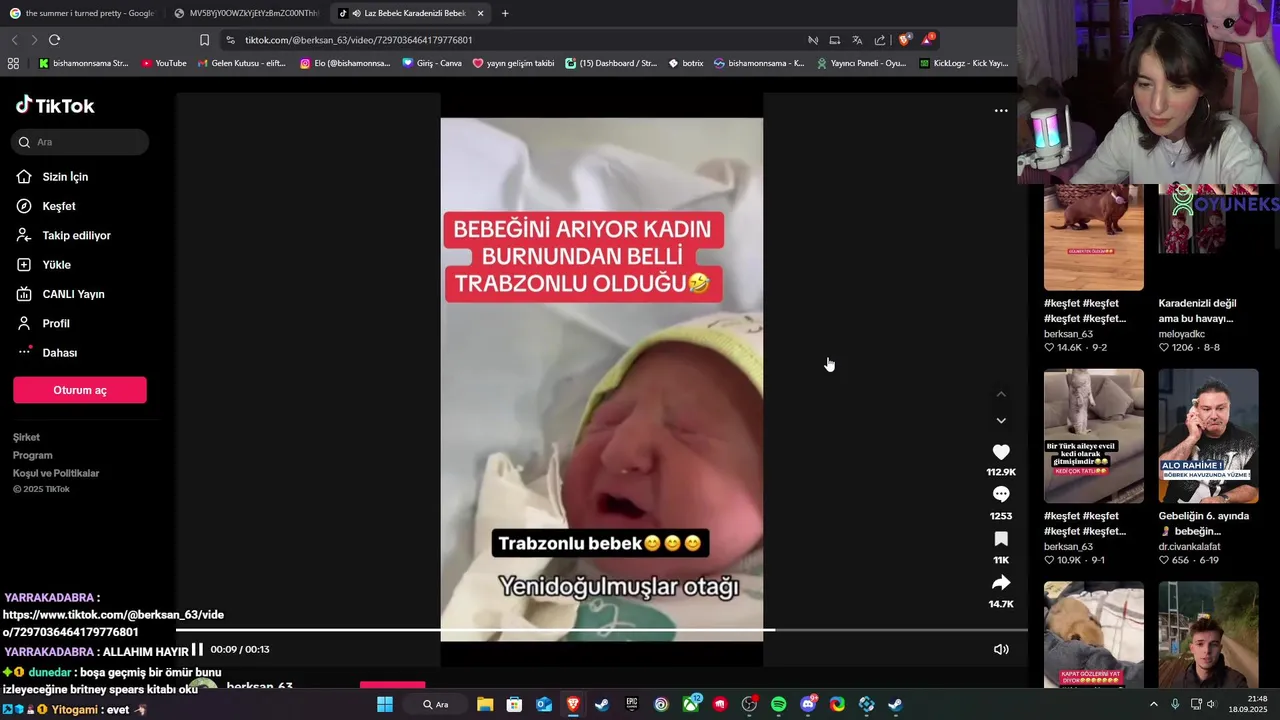This screenshot has width=1280, height=720.
Task: Open Xbox app from the taskbar
Action: click(690, 704)
